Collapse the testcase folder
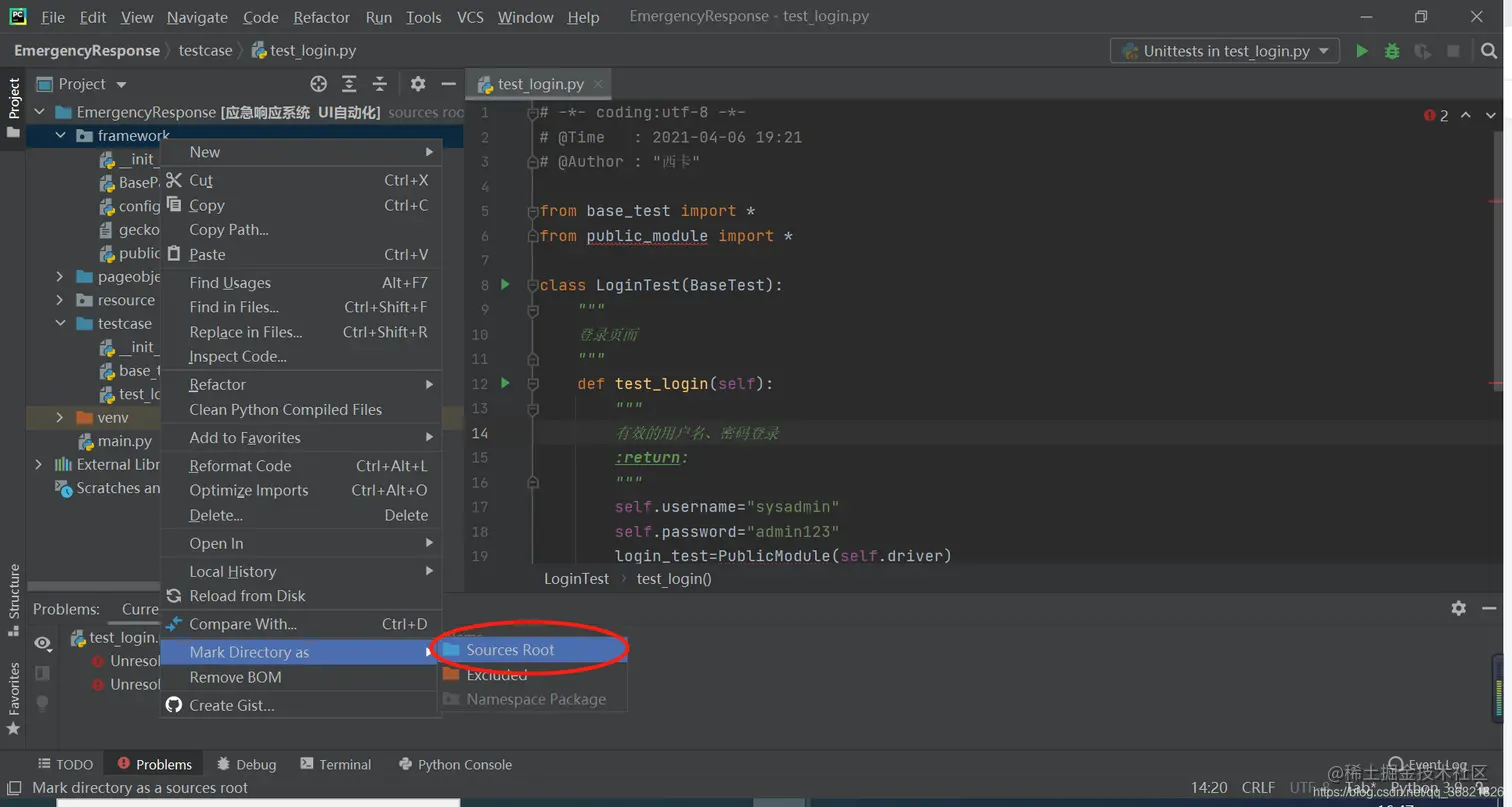 [60, 323]
